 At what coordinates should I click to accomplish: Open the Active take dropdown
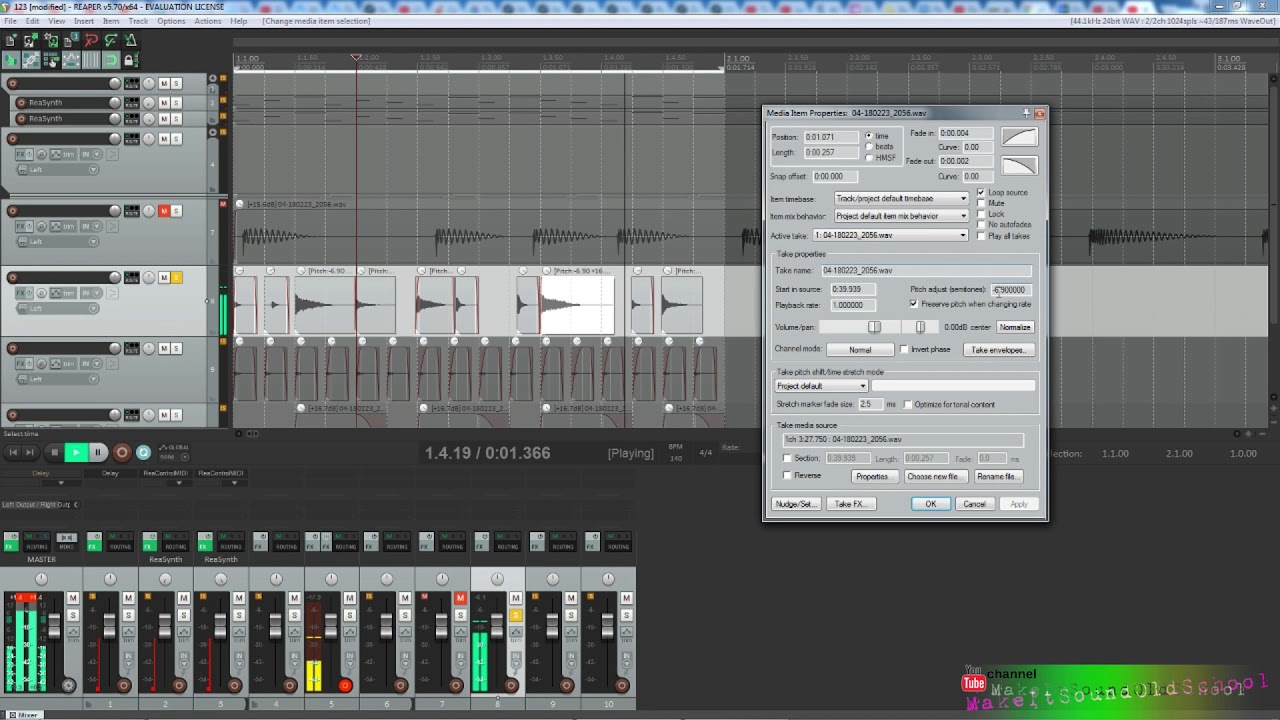click(x=891, y=235)
